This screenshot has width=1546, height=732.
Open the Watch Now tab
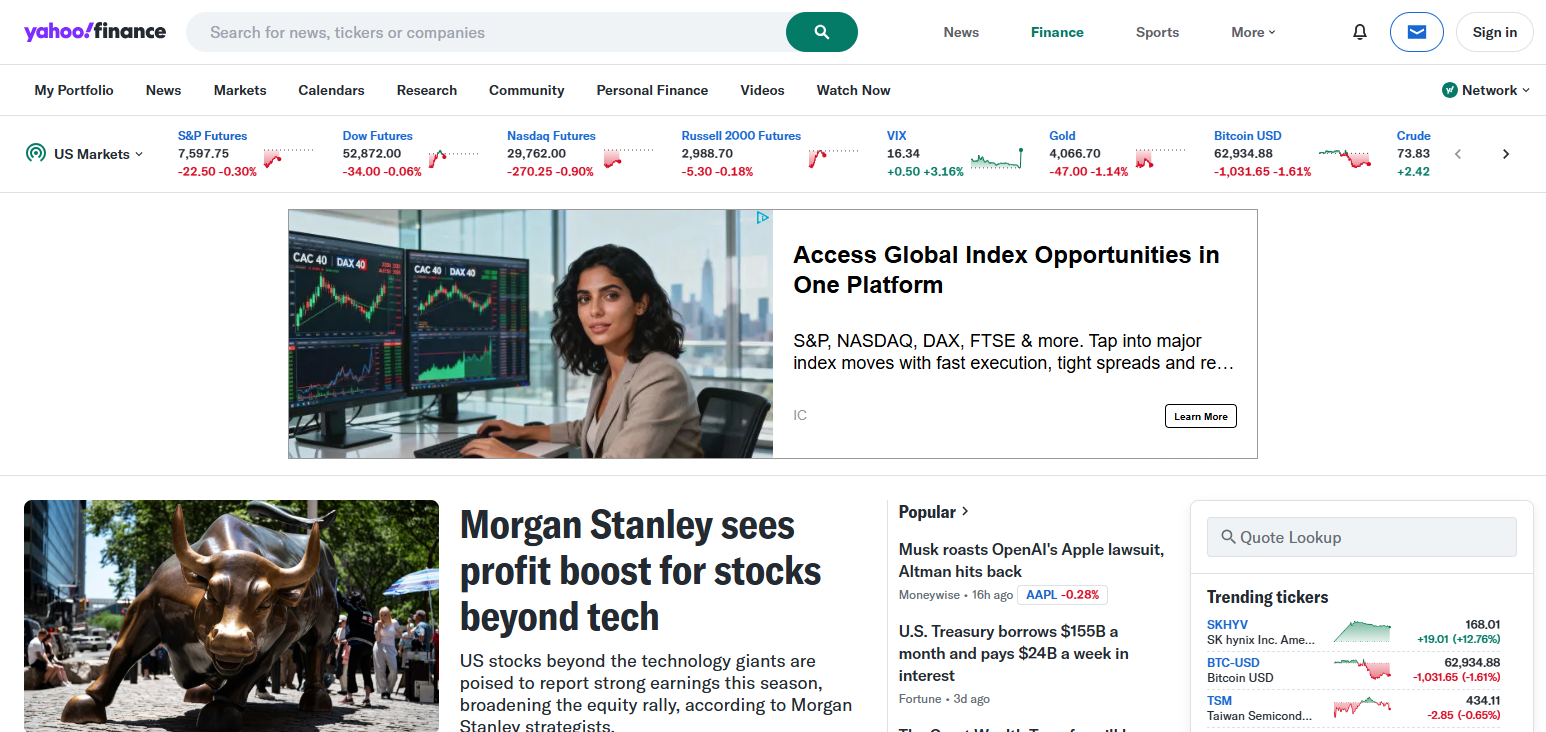coord(853,90)
